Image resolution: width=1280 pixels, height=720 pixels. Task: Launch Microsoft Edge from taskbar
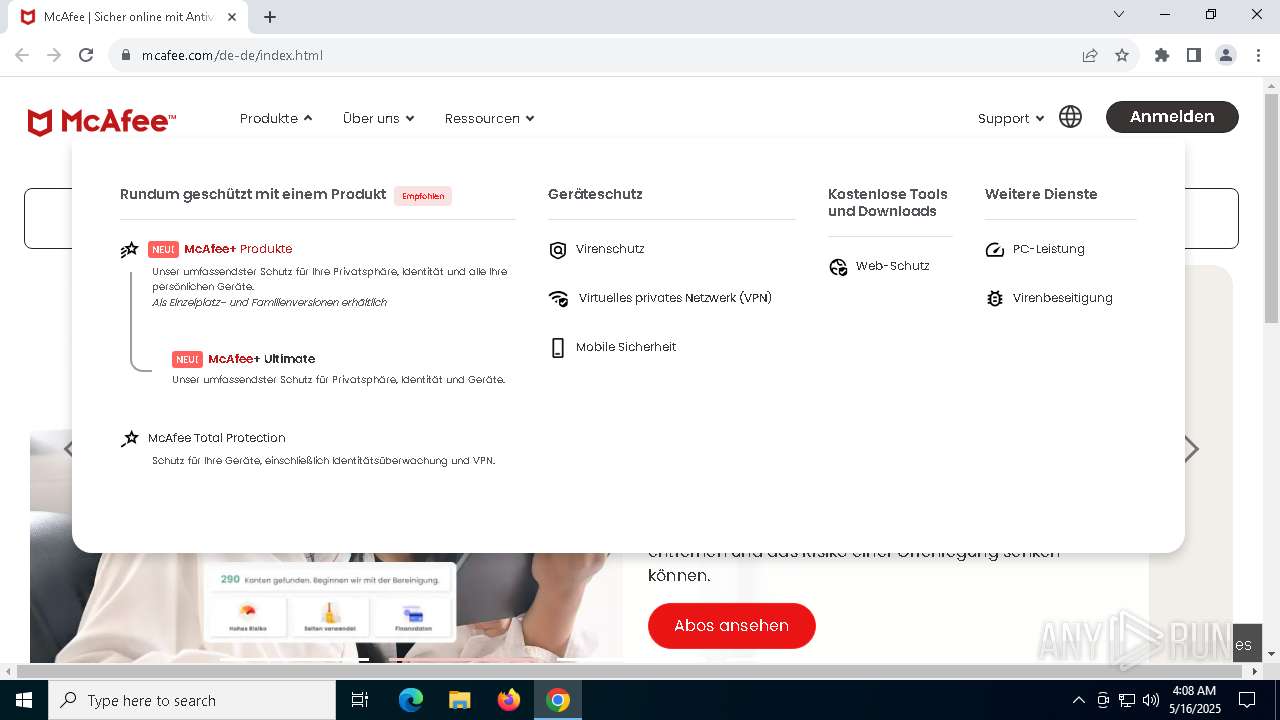(x=411, y=700)
